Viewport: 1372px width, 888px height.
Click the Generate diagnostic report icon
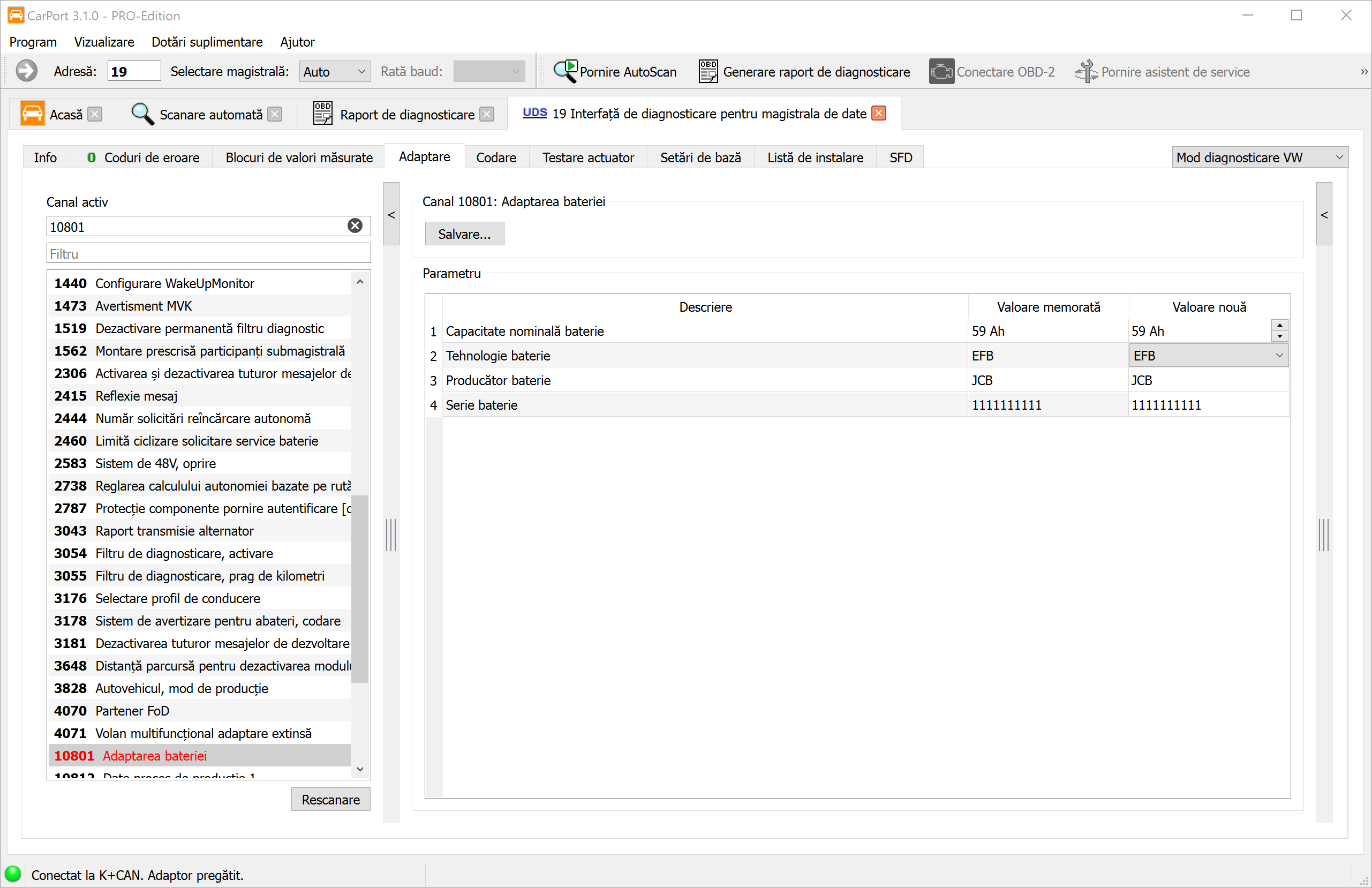pos(708,72)
